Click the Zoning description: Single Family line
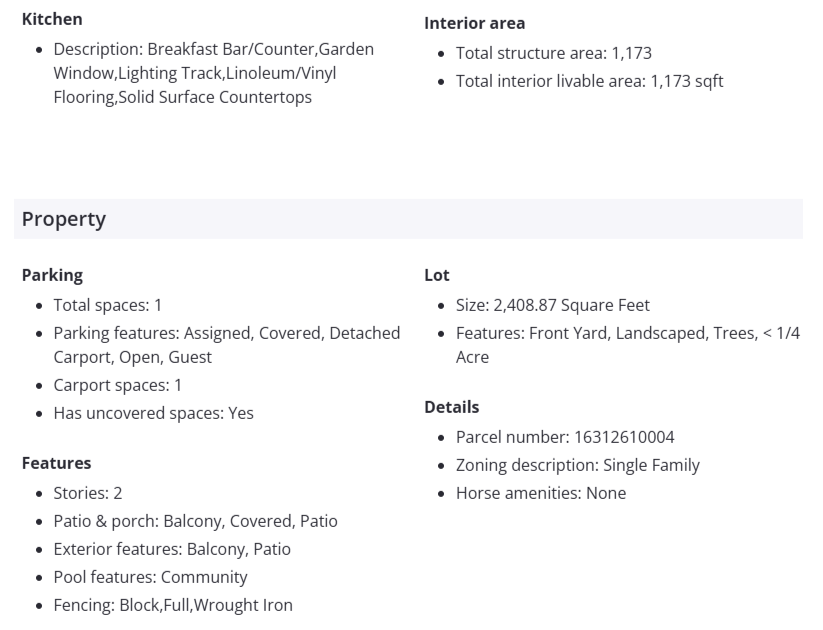This screenshot has width=823, height=630. pos(577,465)
